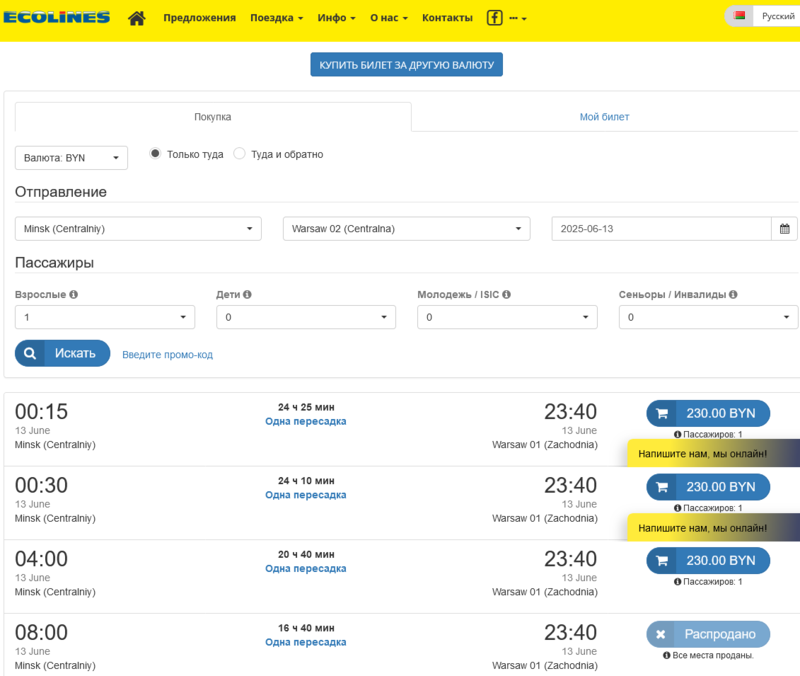The image size is (800, 676).
Task: Click the 2025-06-13 date field
Action: click(661, 229)
